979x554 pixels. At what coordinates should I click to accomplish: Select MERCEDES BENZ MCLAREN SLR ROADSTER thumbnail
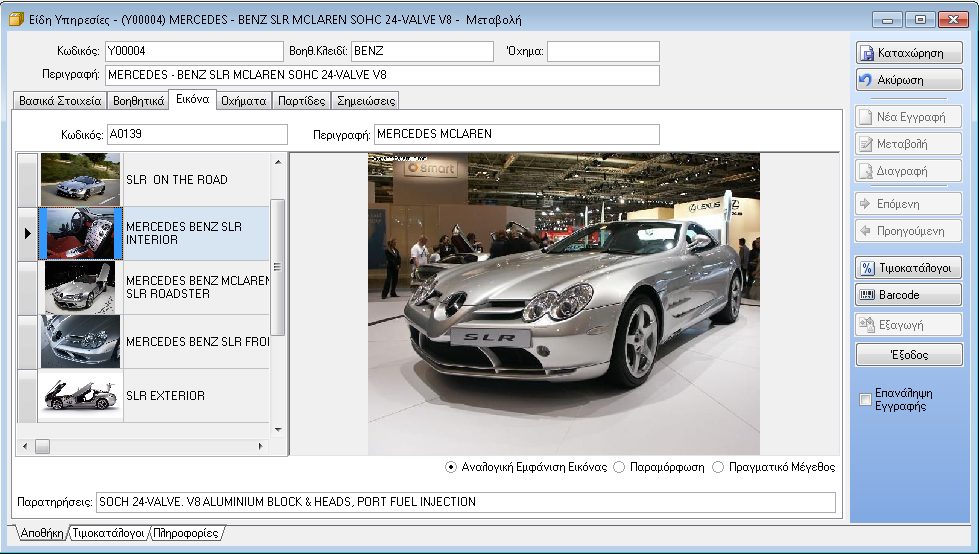pos(81,287)
